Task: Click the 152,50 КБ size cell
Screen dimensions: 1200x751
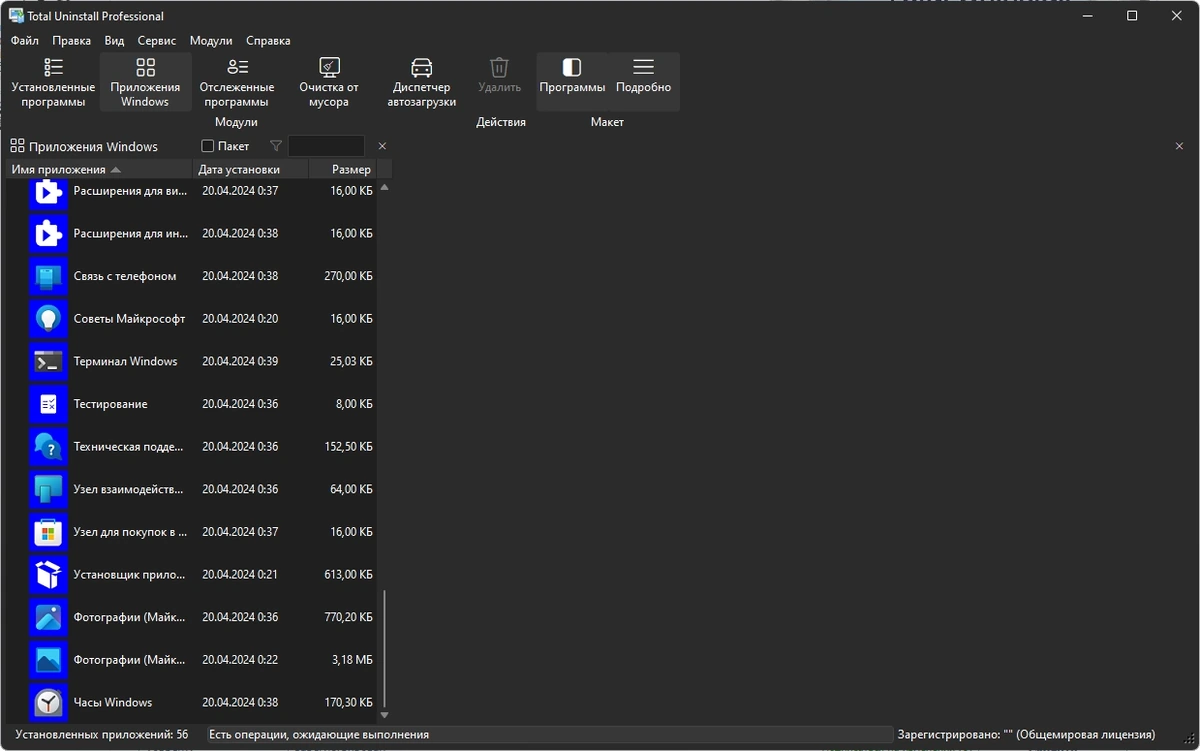Action: 349,447
